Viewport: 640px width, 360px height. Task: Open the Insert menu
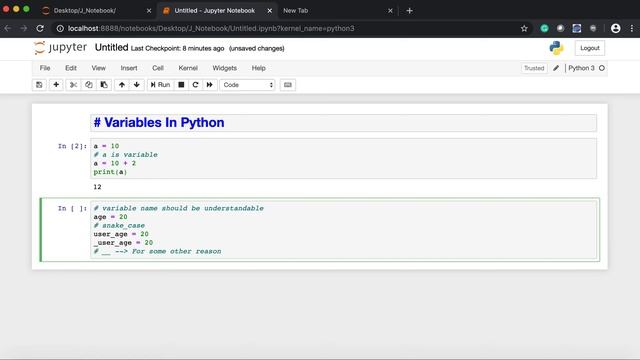tap(129, 68)
